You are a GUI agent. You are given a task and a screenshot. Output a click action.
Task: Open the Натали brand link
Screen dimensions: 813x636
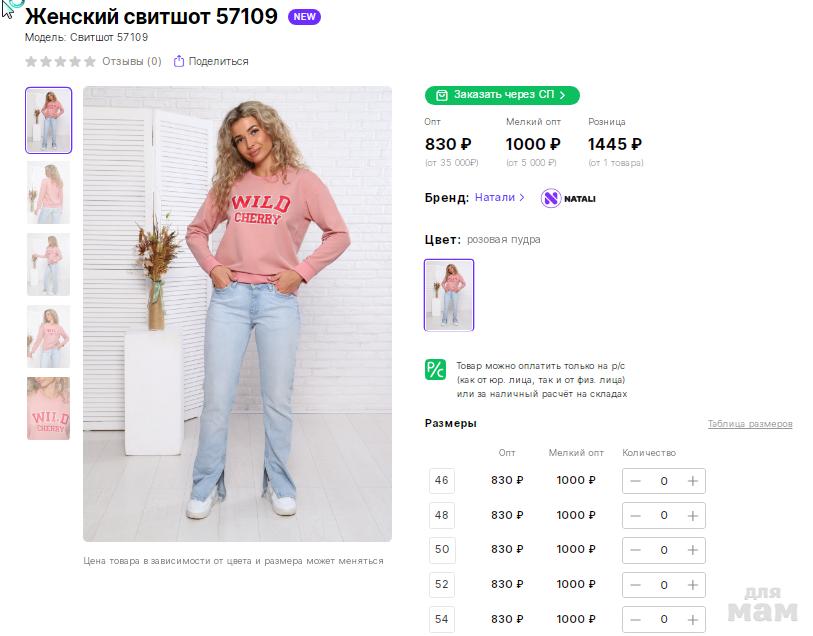499,198
